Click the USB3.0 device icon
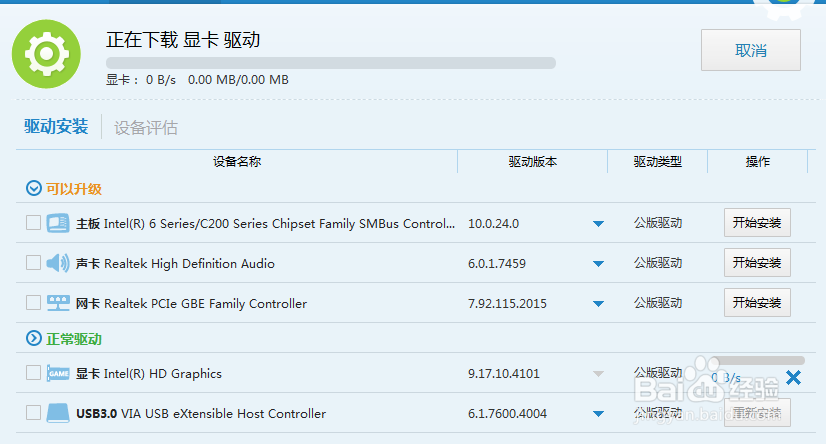826x444 pixels. pyautogui.click(x=58, y=413)
